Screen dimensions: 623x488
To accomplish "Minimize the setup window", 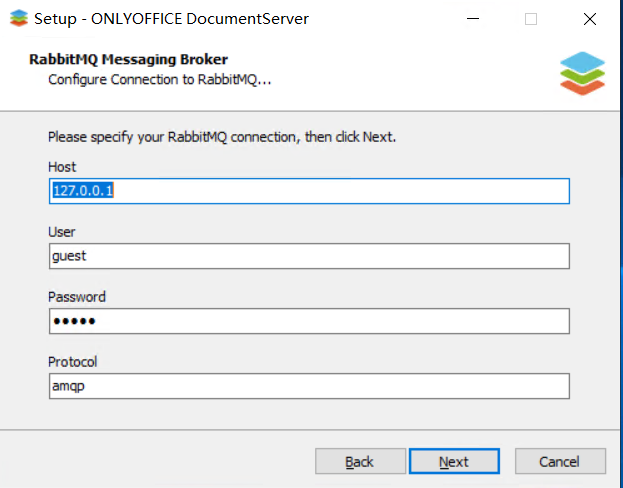I will coord(473,19).
